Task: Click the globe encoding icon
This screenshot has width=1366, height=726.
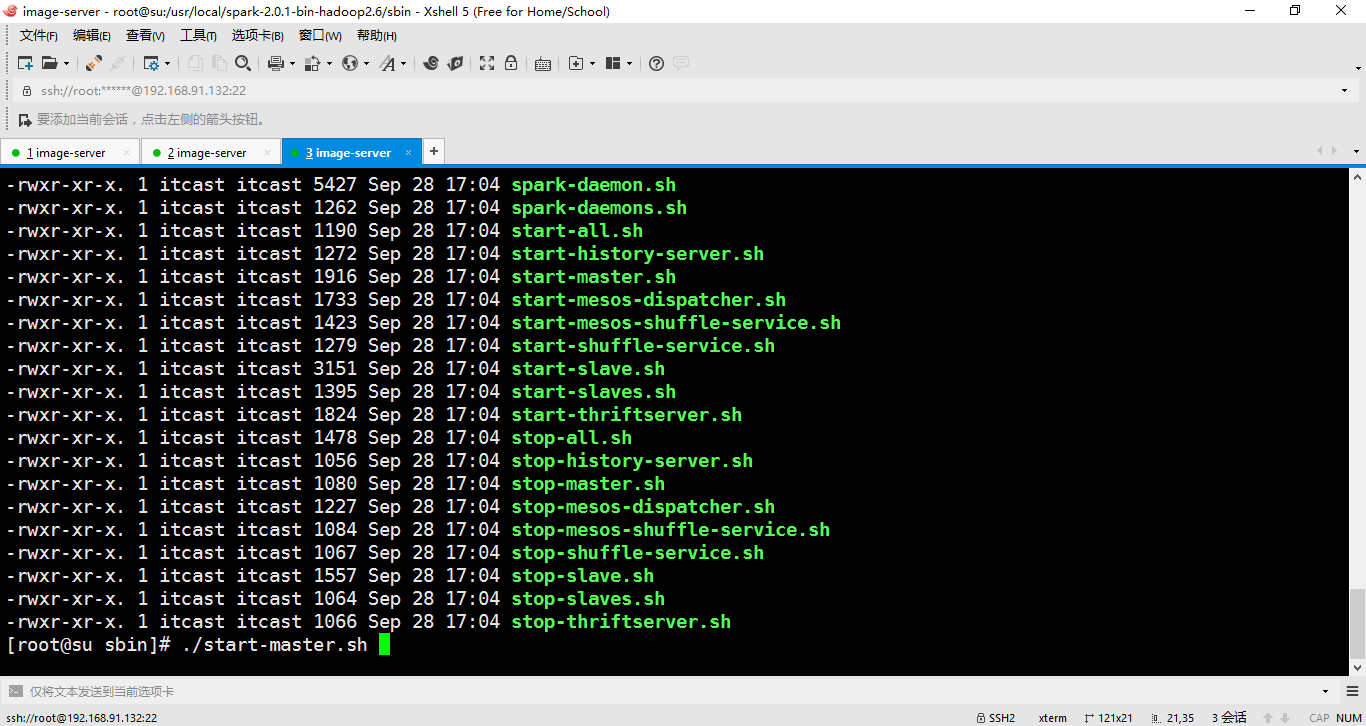Action: point(349,63)
